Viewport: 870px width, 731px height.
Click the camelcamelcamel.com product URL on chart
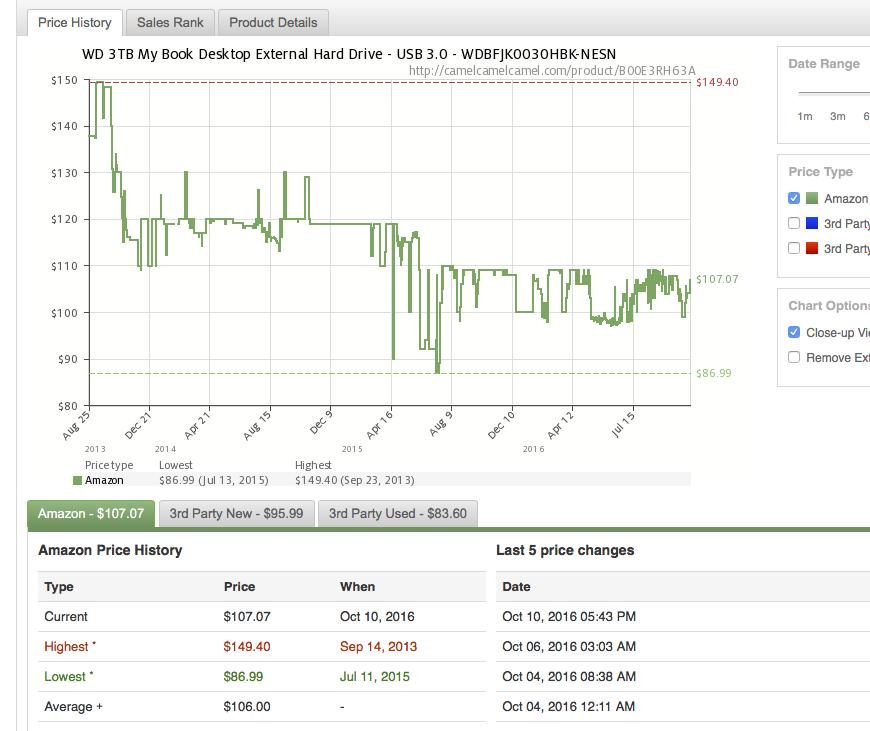[x=552, y=71]
